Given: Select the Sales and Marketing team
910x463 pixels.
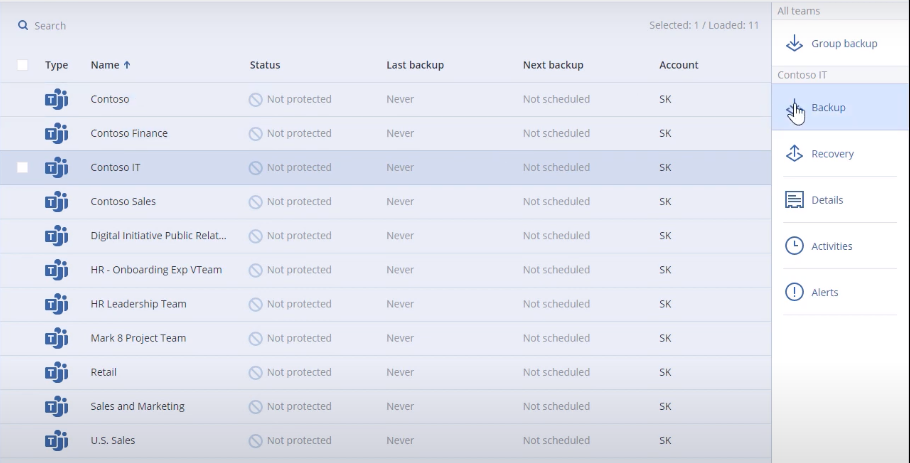Looking at the screenshot, I should click(x=385, y=407).
